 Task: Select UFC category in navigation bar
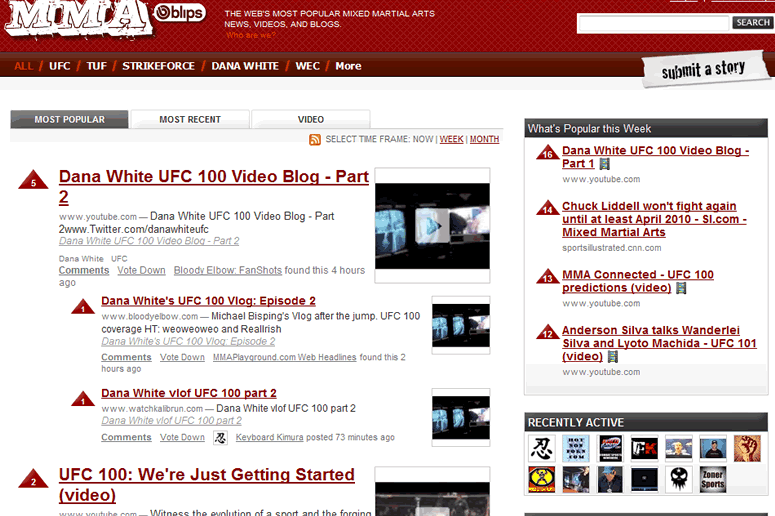coord(60,66)
